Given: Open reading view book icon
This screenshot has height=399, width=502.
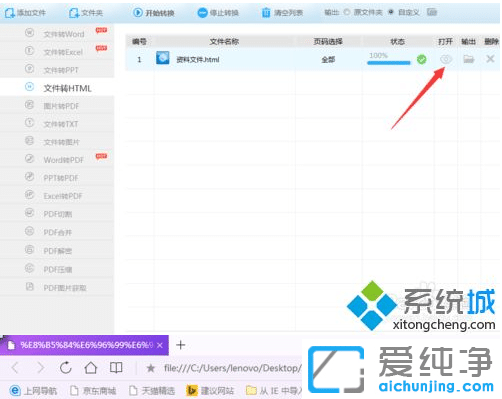Looking at the screenshot, I should click(116, 368).
